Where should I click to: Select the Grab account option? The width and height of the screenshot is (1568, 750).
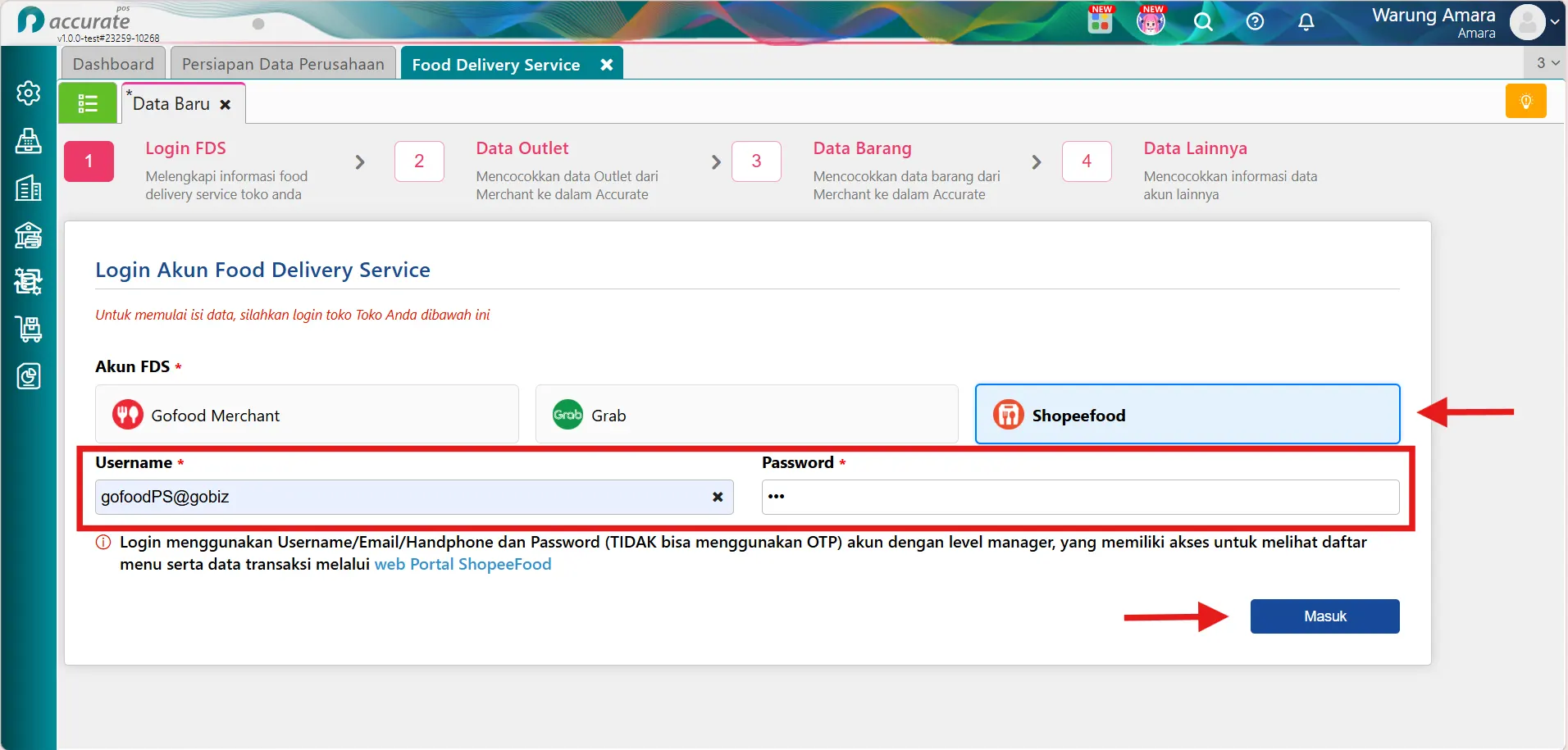pyautogui.click(x=746, y=415)
